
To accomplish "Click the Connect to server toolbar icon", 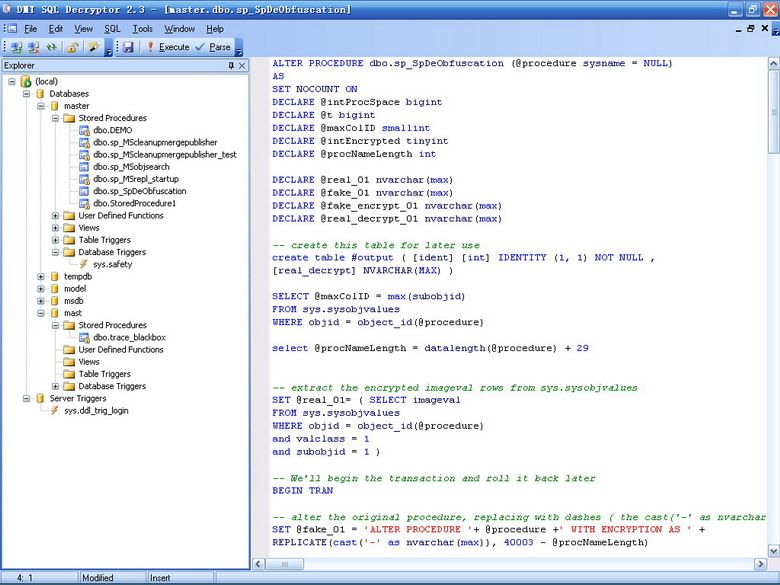I will [15, 47].
